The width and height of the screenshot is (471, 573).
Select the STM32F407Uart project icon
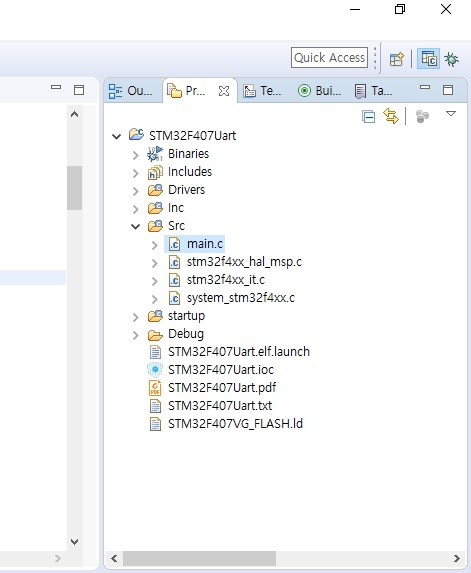(x=136, y=134)
